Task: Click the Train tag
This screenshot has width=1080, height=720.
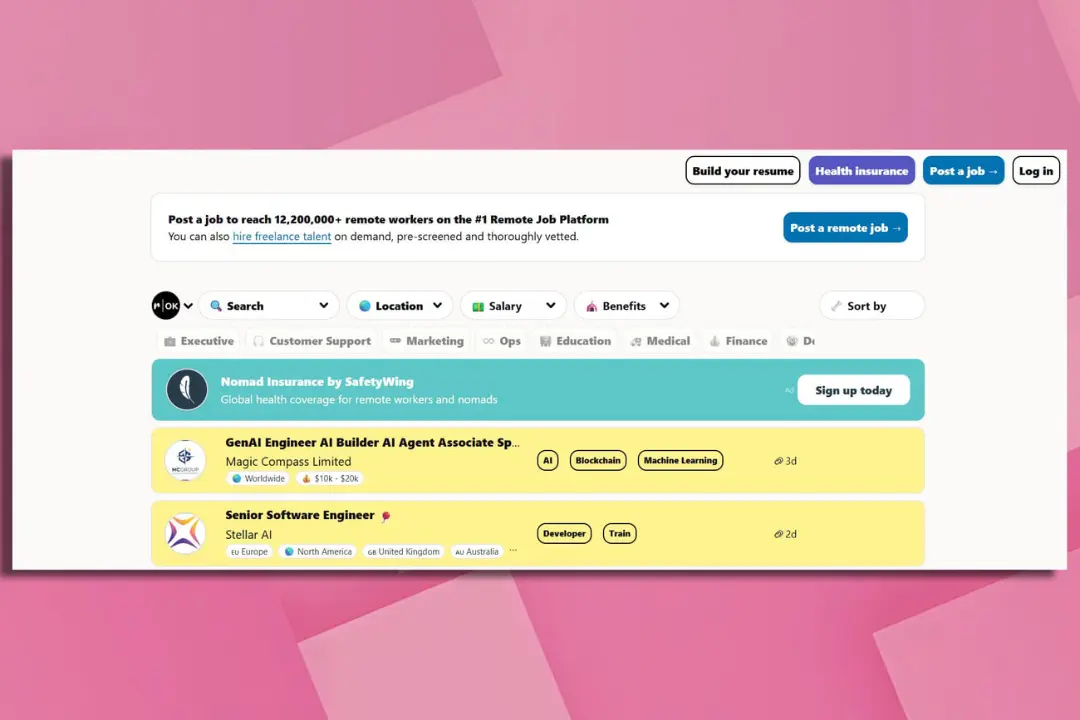Action: [619, 533]
